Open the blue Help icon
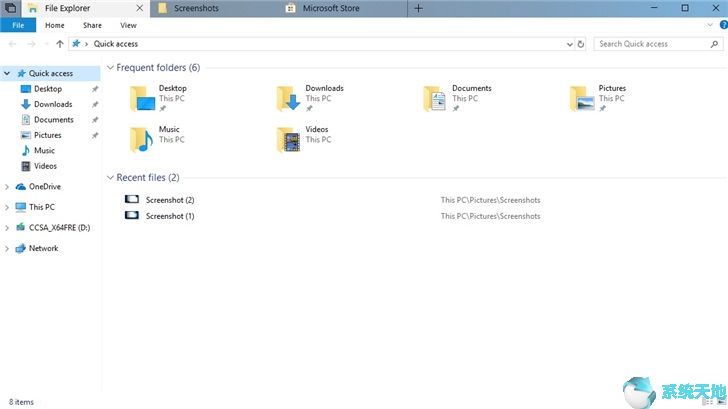 [x=723, y=25]
